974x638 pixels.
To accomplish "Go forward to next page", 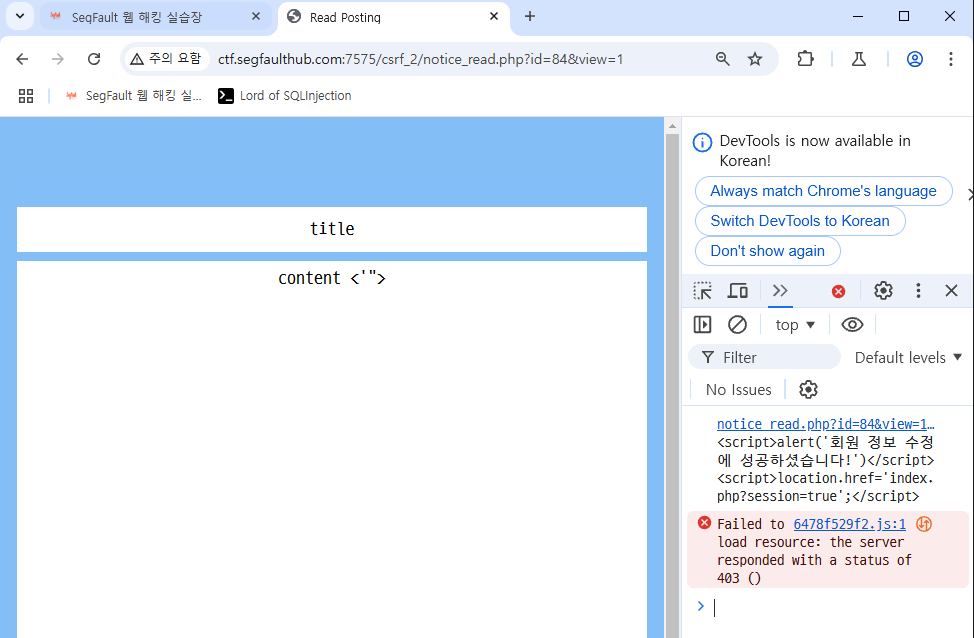I will pos(58,59).
